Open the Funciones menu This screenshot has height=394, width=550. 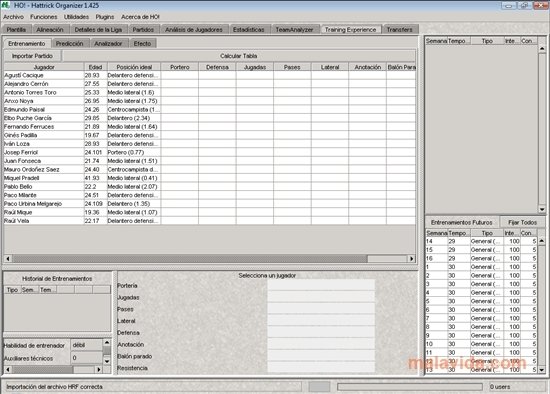(x=43, y=17)
